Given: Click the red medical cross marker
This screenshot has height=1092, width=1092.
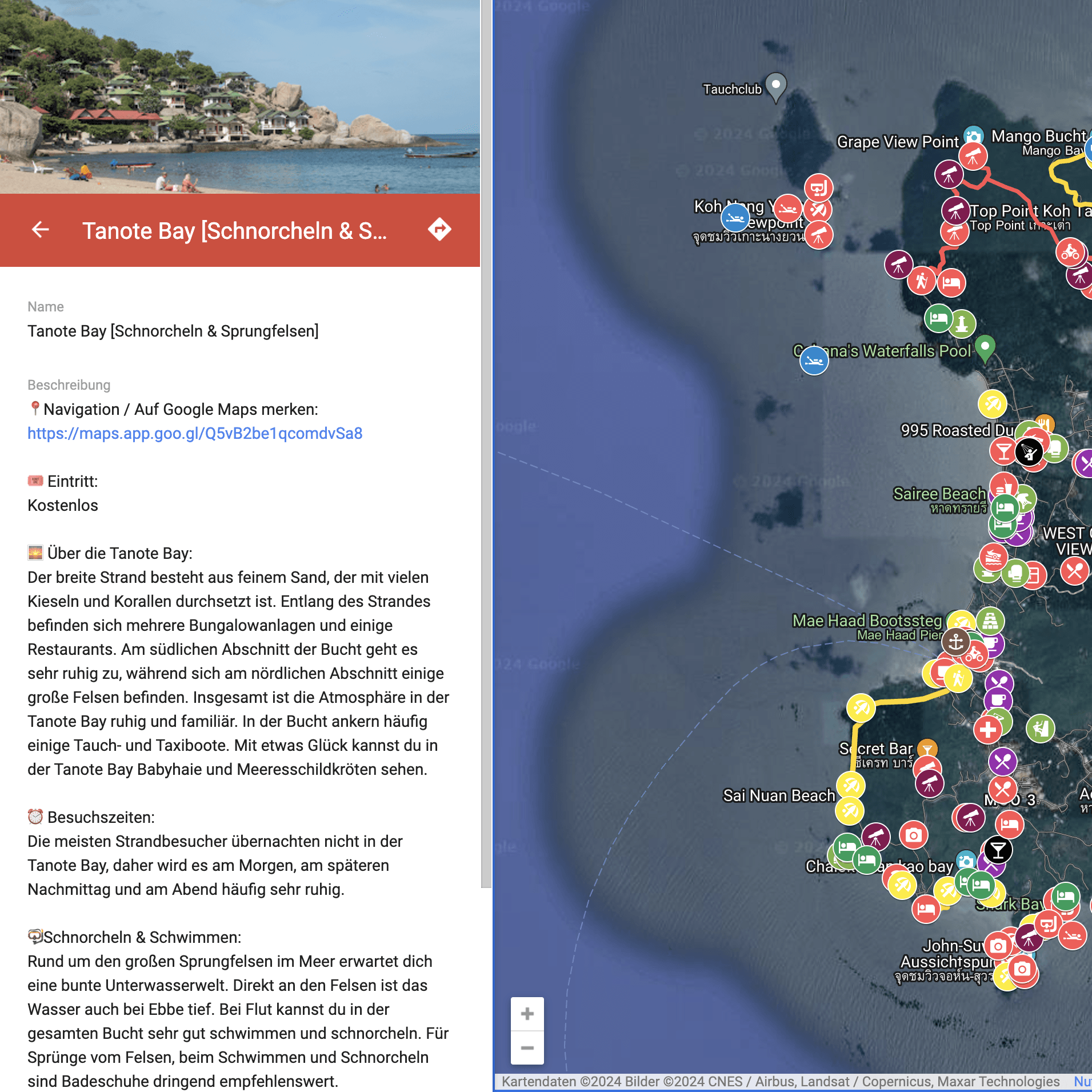Looking at the screenshot, I should click(x=987, y=730).
